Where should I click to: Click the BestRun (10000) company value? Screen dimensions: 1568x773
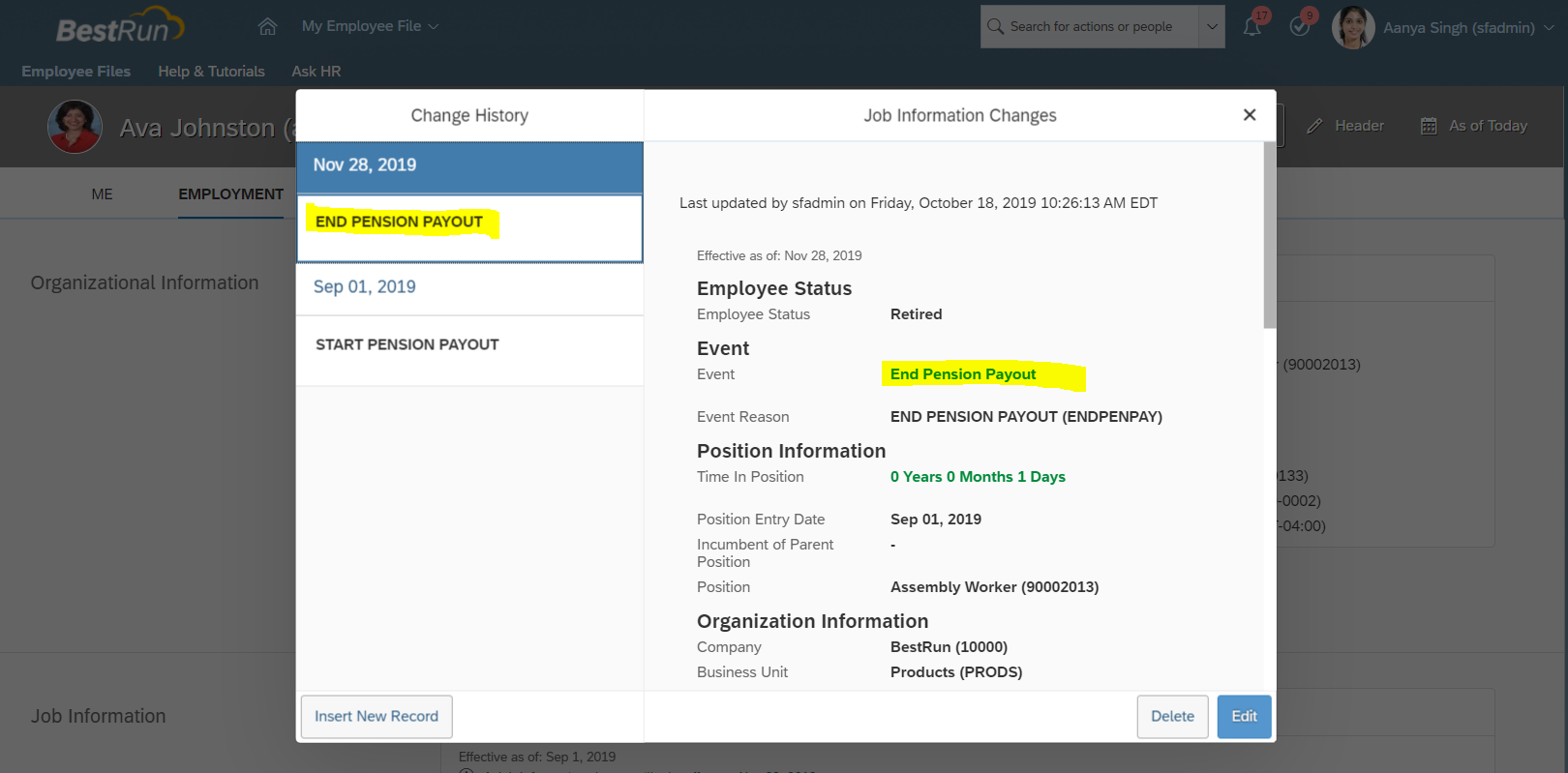[x=949, y=647]
